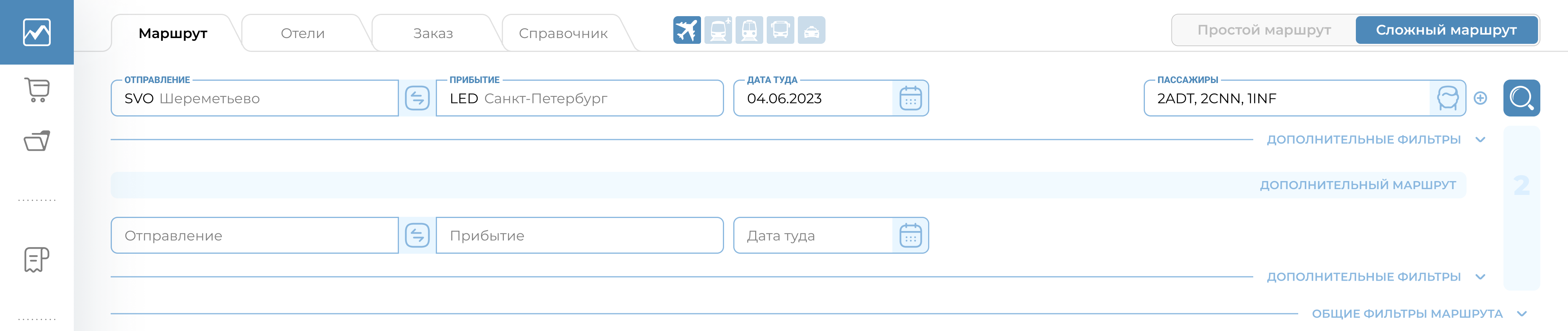Expand second route's Дополнительные фильтры

pos(1374,277)
